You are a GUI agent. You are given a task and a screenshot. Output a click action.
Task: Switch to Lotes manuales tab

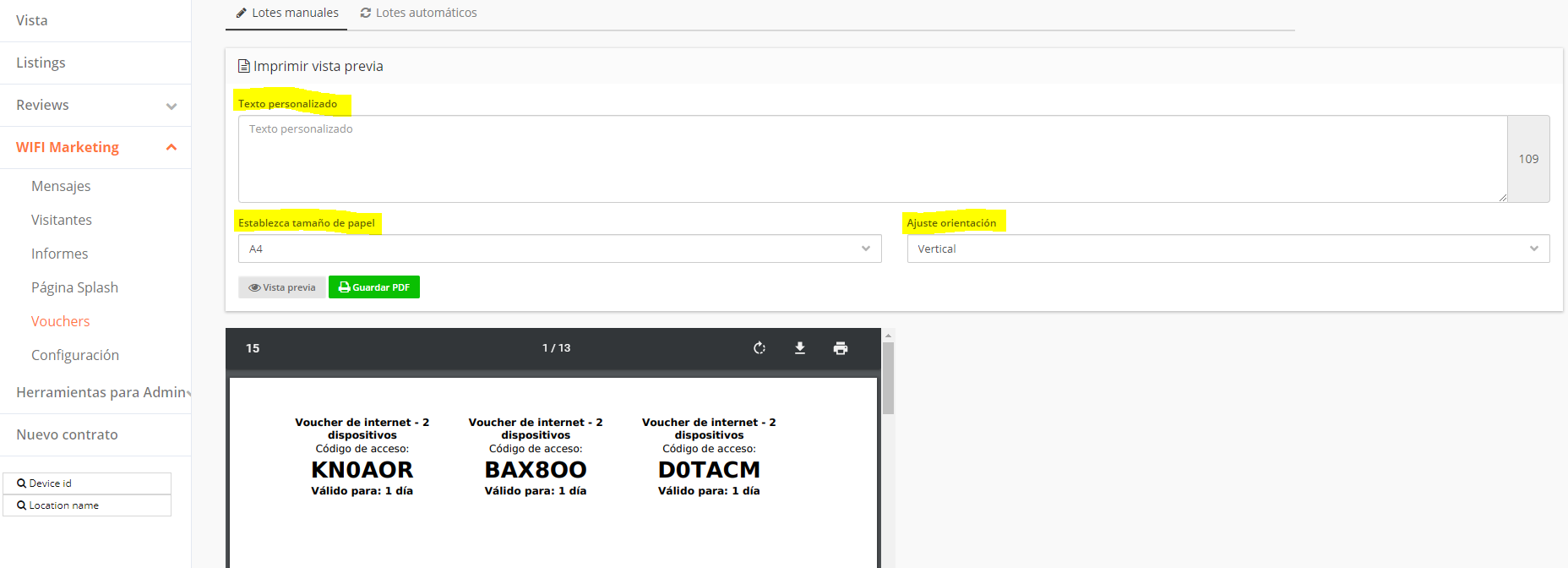[x=286, y=14]
